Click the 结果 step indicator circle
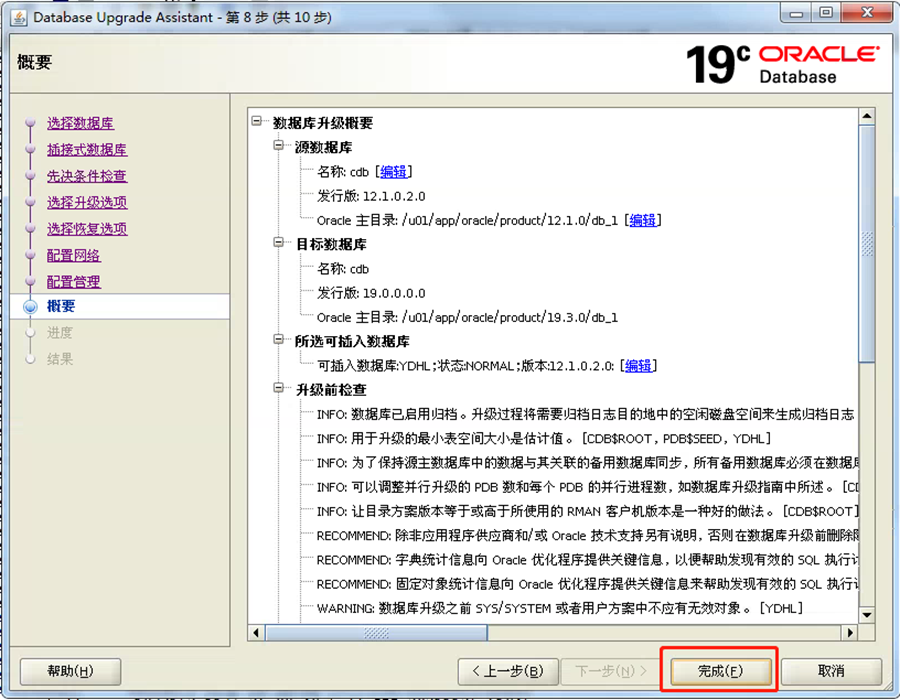 click(30, 360)
